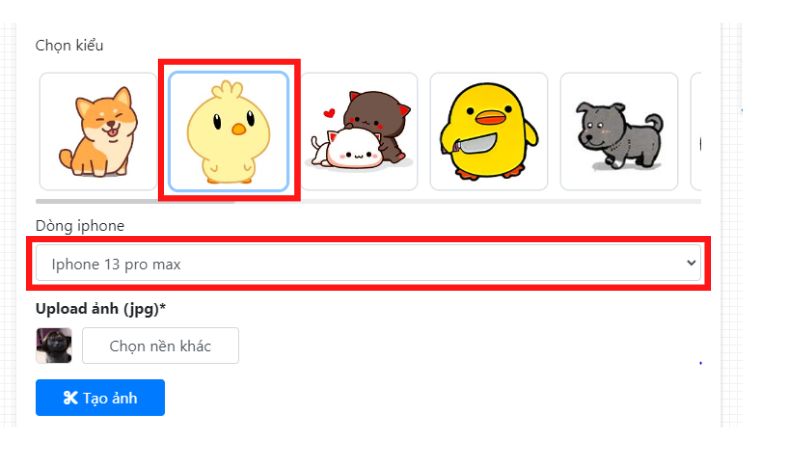Screen dimensions: 800x450
Task: Click the empty scrollbar track right side
Action: [x=467, y=201]
